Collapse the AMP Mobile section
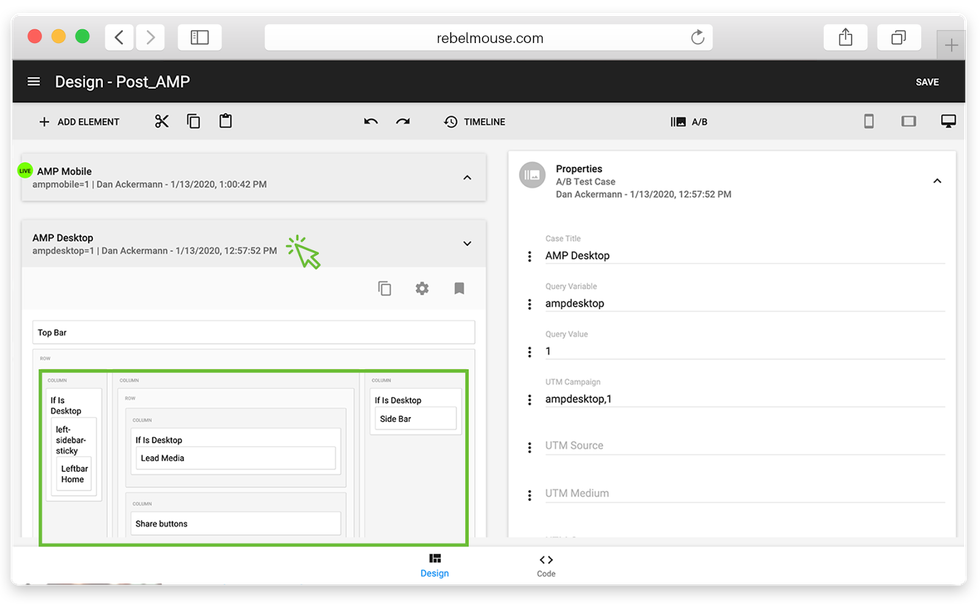The height and width of the screenshot is (604, 980). [x=466, y=177]
